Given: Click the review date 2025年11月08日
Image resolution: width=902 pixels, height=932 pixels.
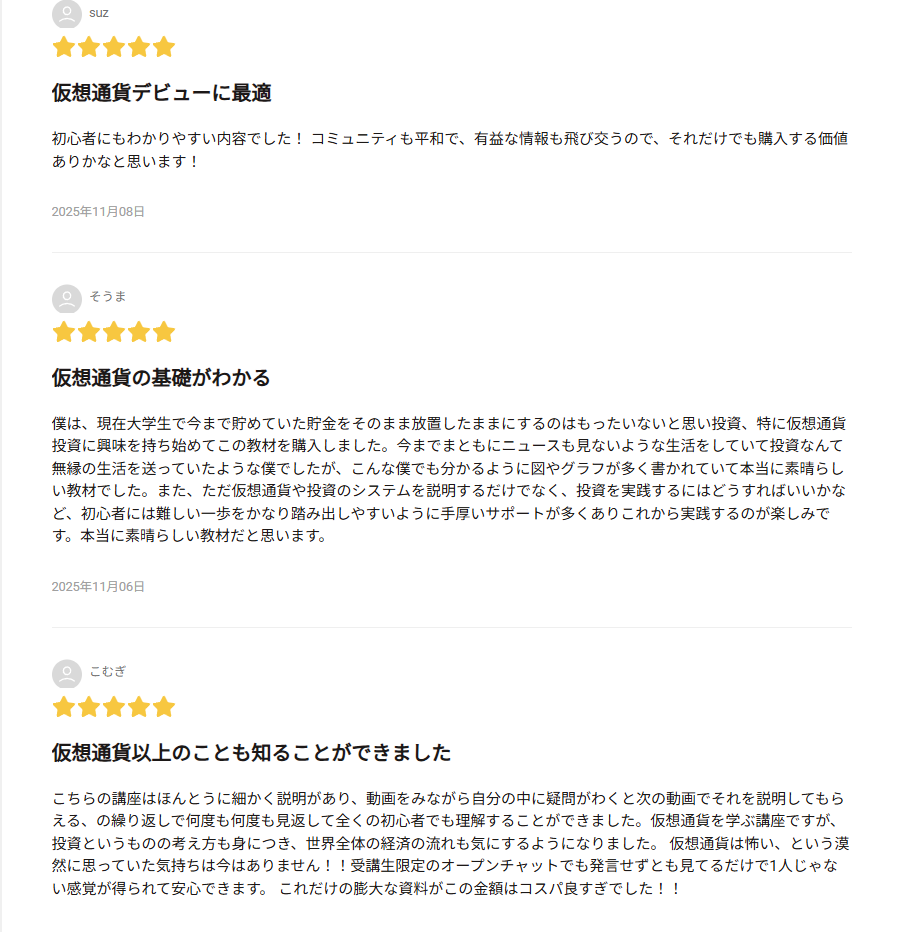Looking at the screenshot, I should (98, 212).
